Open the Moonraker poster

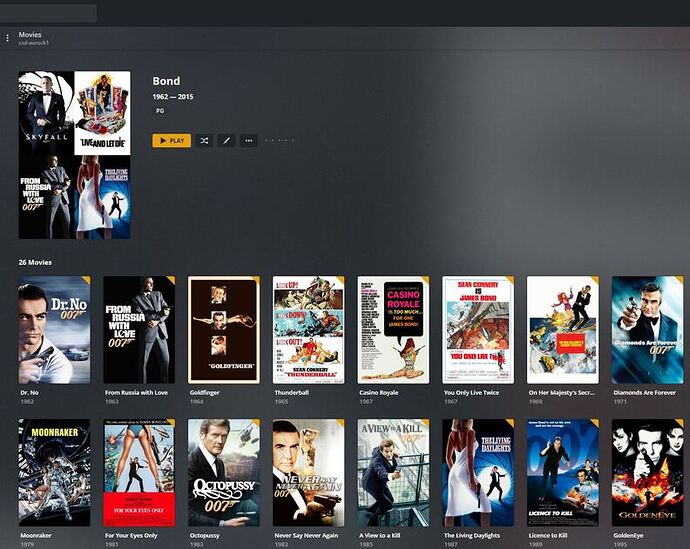click(x=54, y=472)
